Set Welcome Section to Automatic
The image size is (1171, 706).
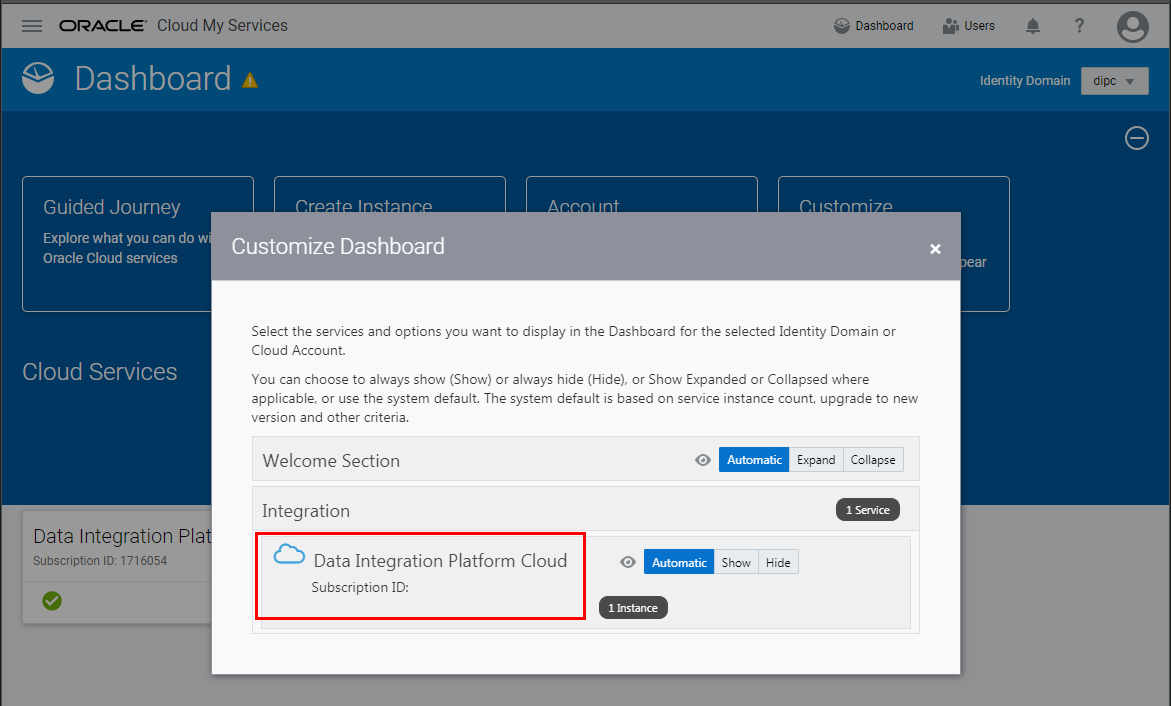click(x=754, y=460)
